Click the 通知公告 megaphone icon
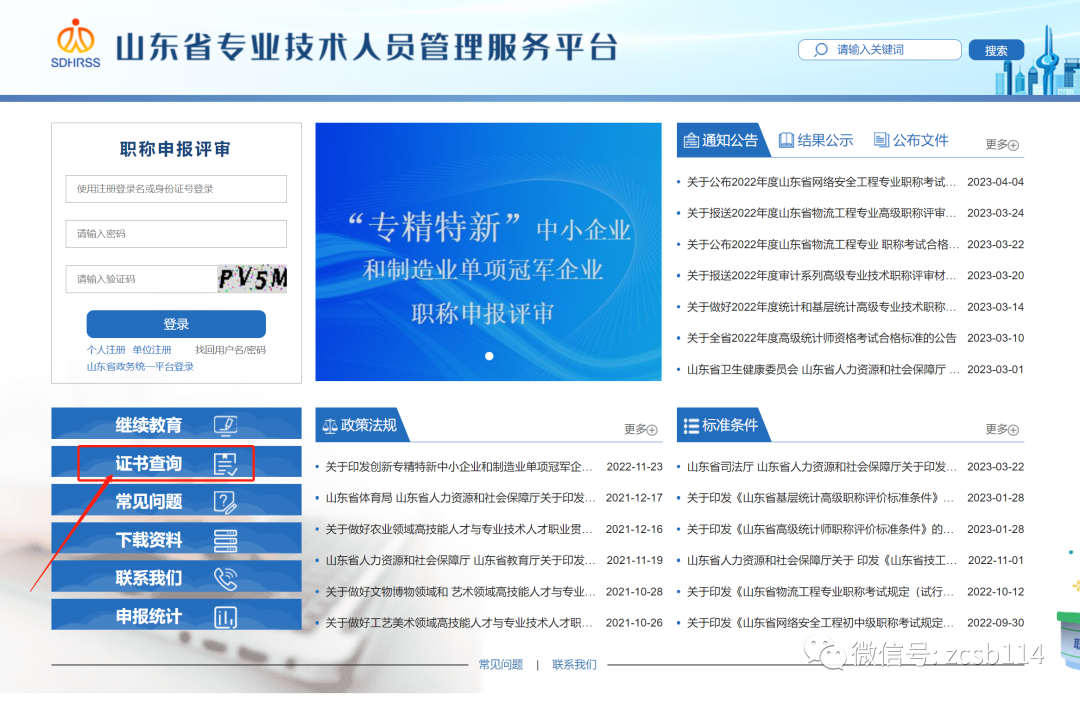 (690, 141)
